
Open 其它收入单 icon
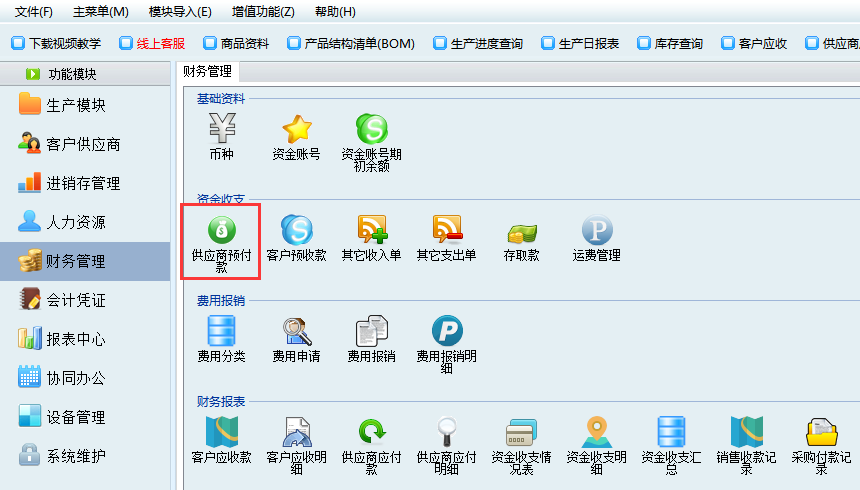tap(372, 230)
